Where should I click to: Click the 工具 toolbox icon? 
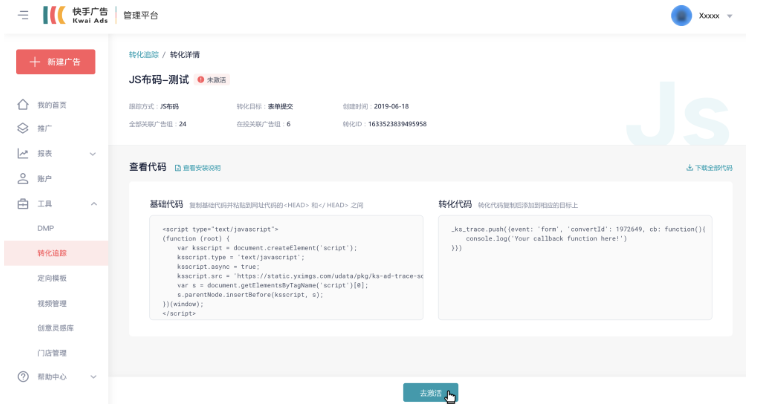[23, 204]
